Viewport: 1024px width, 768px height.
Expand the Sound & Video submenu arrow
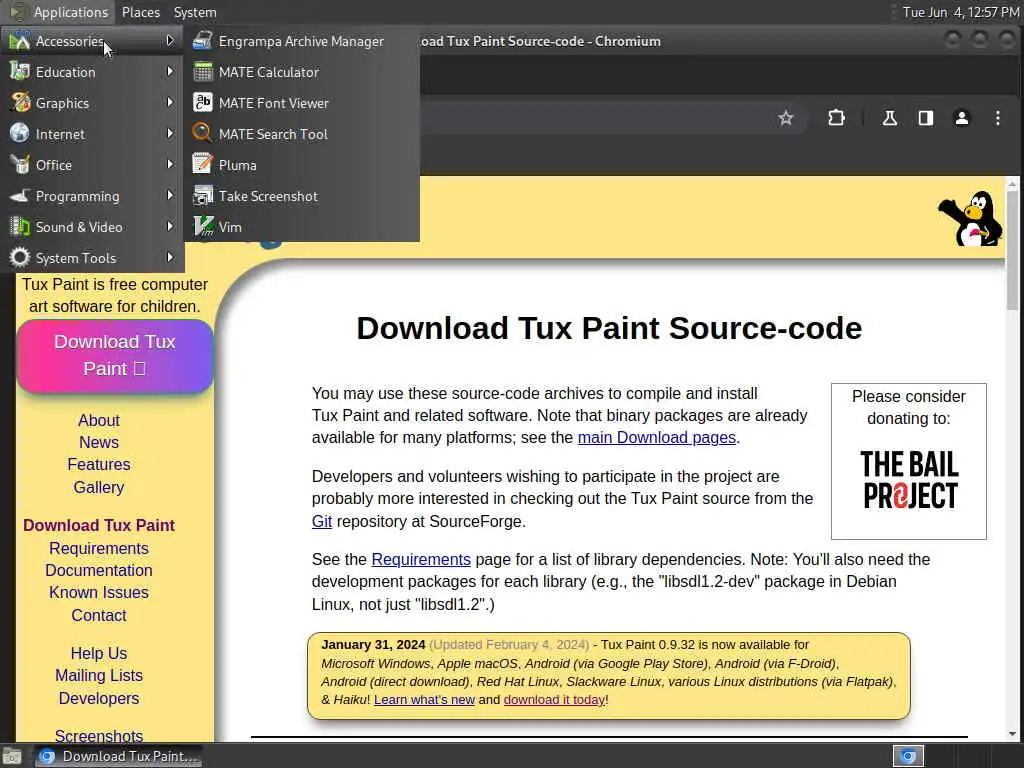point(170,227)
